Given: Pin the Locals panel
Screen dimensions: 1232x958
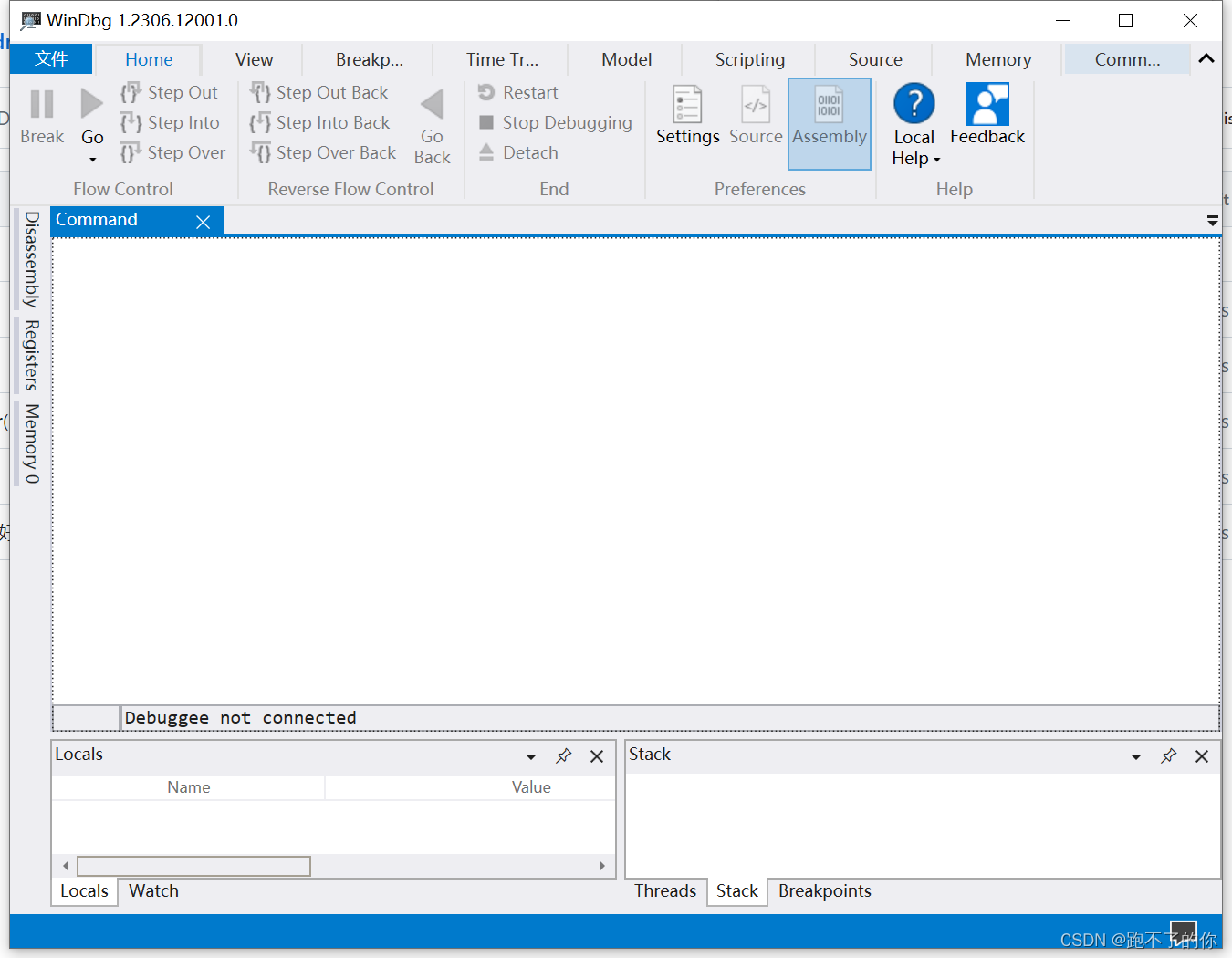Looking at the screenshot, I should [x=564, y=756].
